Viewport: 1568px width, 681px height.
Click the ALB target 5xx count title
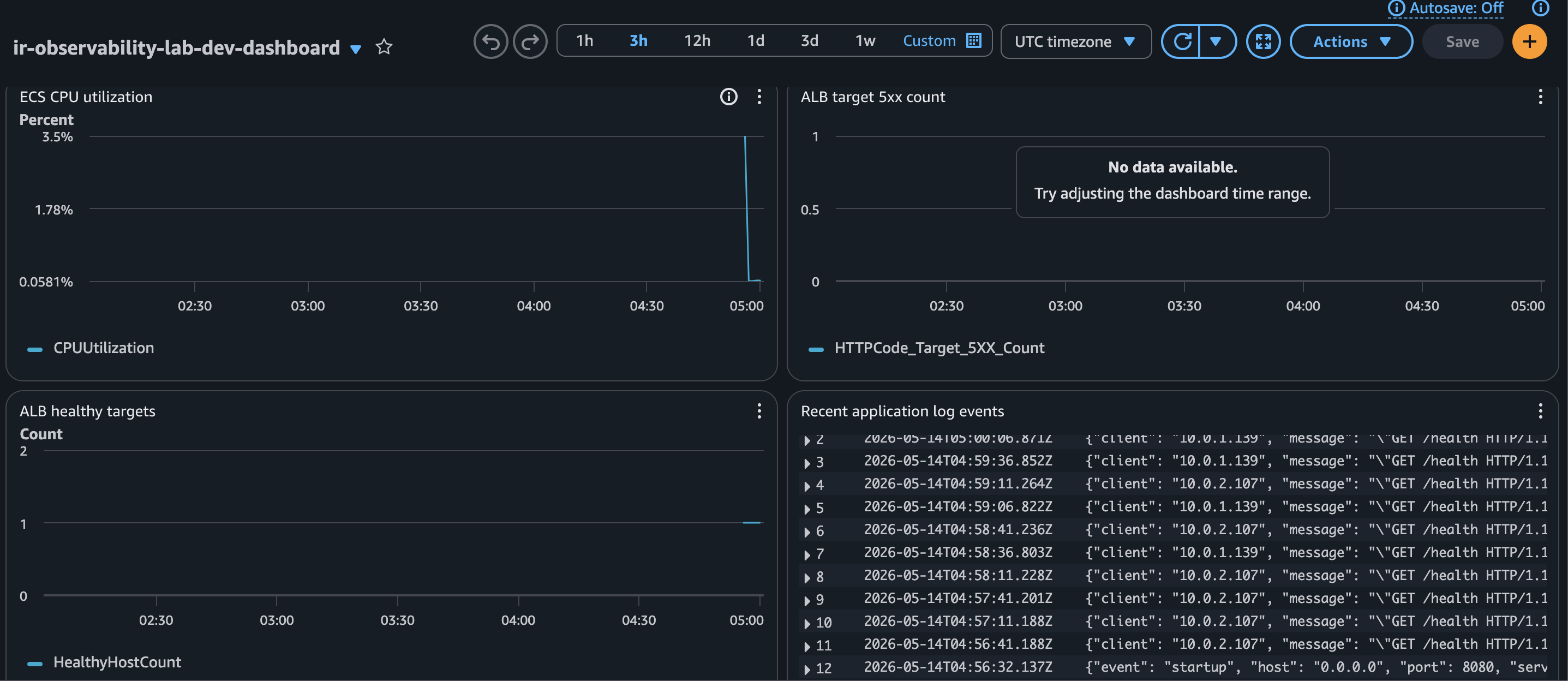(x=872, y=97)
